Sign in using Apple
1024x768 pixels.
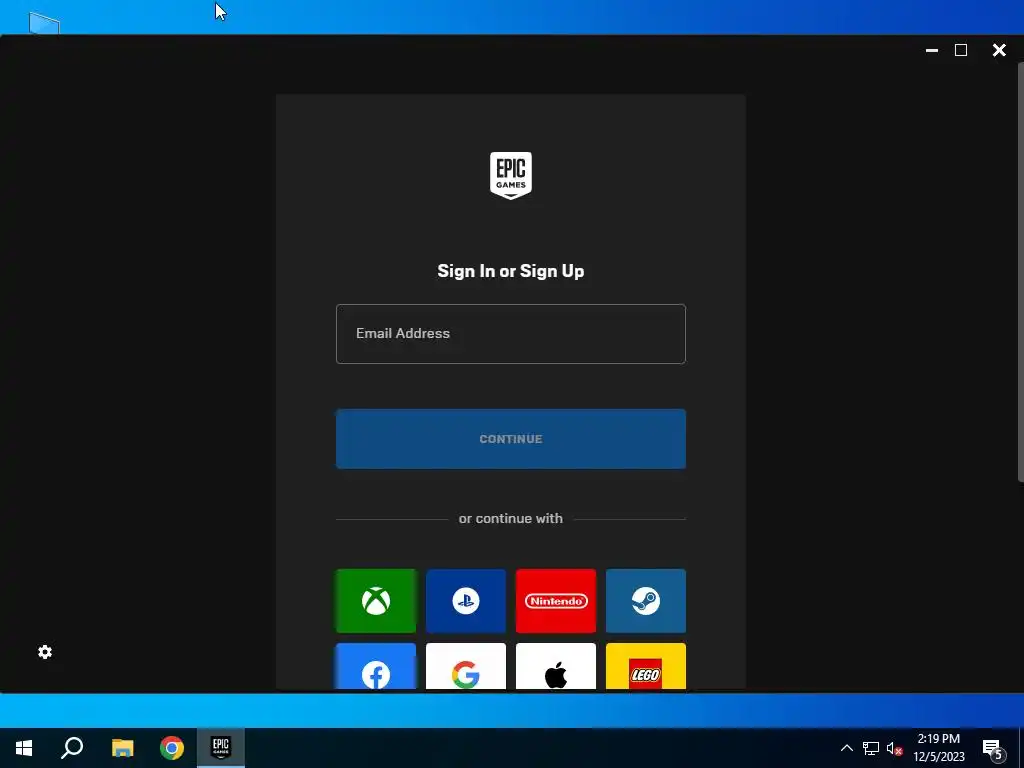[556, 666]
